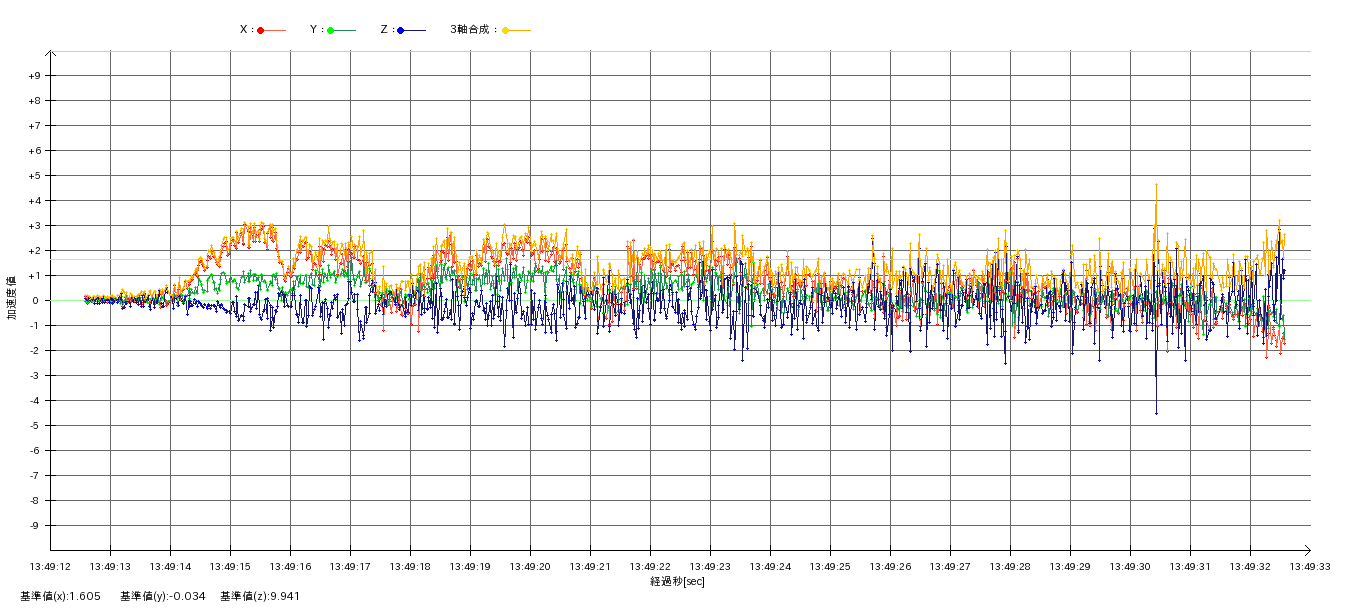
Task: Click the 基準値(x):1.605 readout
Action: [x=61, y=596]
